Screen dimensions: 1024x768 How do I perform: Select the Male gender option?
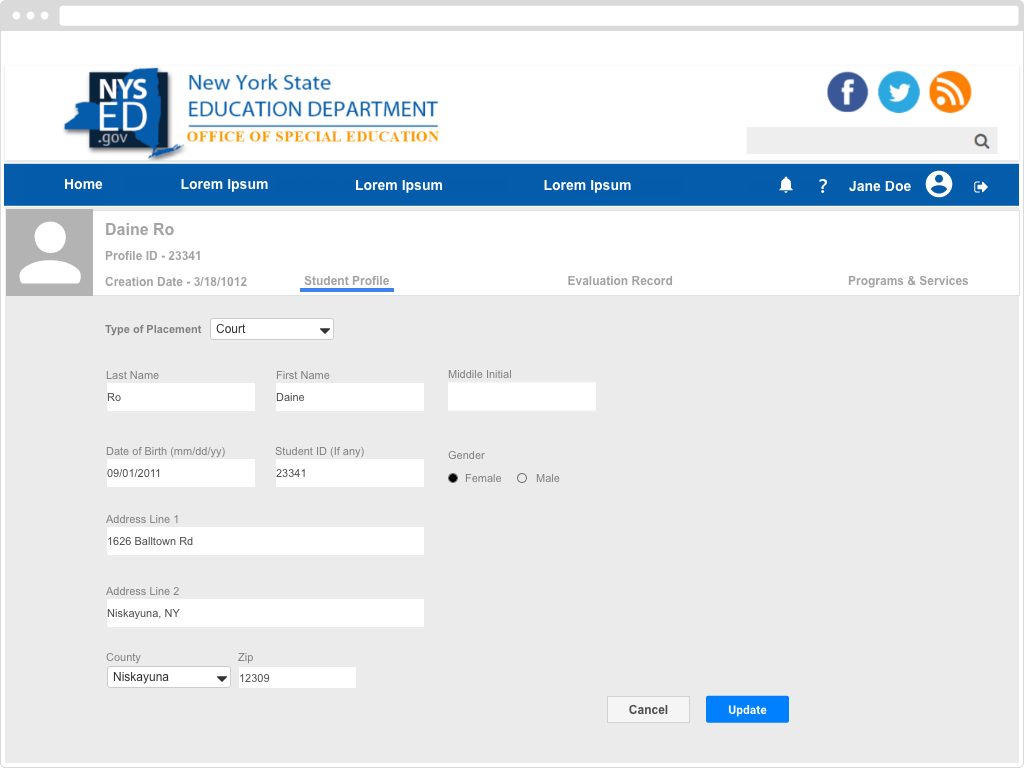(x=522, y=478)
